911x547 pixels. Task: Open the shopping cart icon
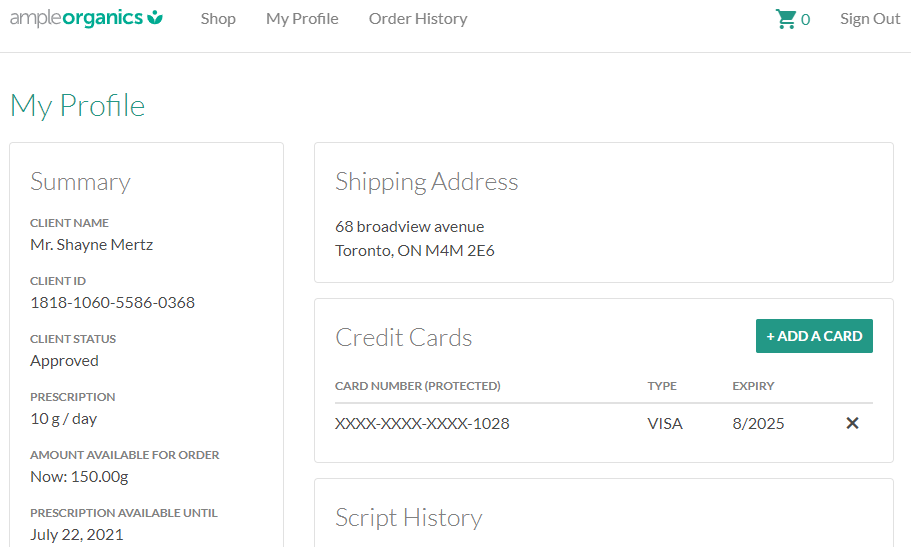785,19
